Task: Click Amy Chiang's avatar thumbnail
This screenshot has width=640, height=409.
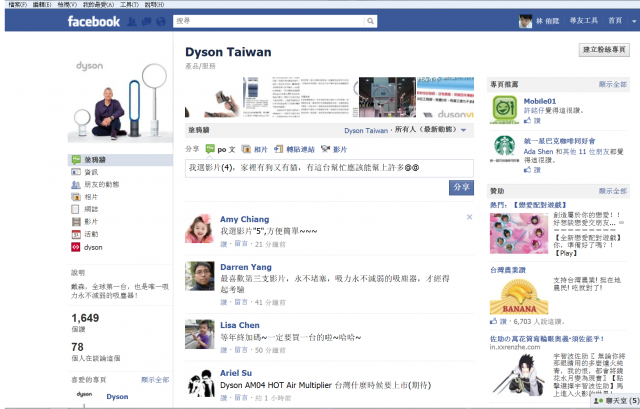Action: [x=200, y=228]
